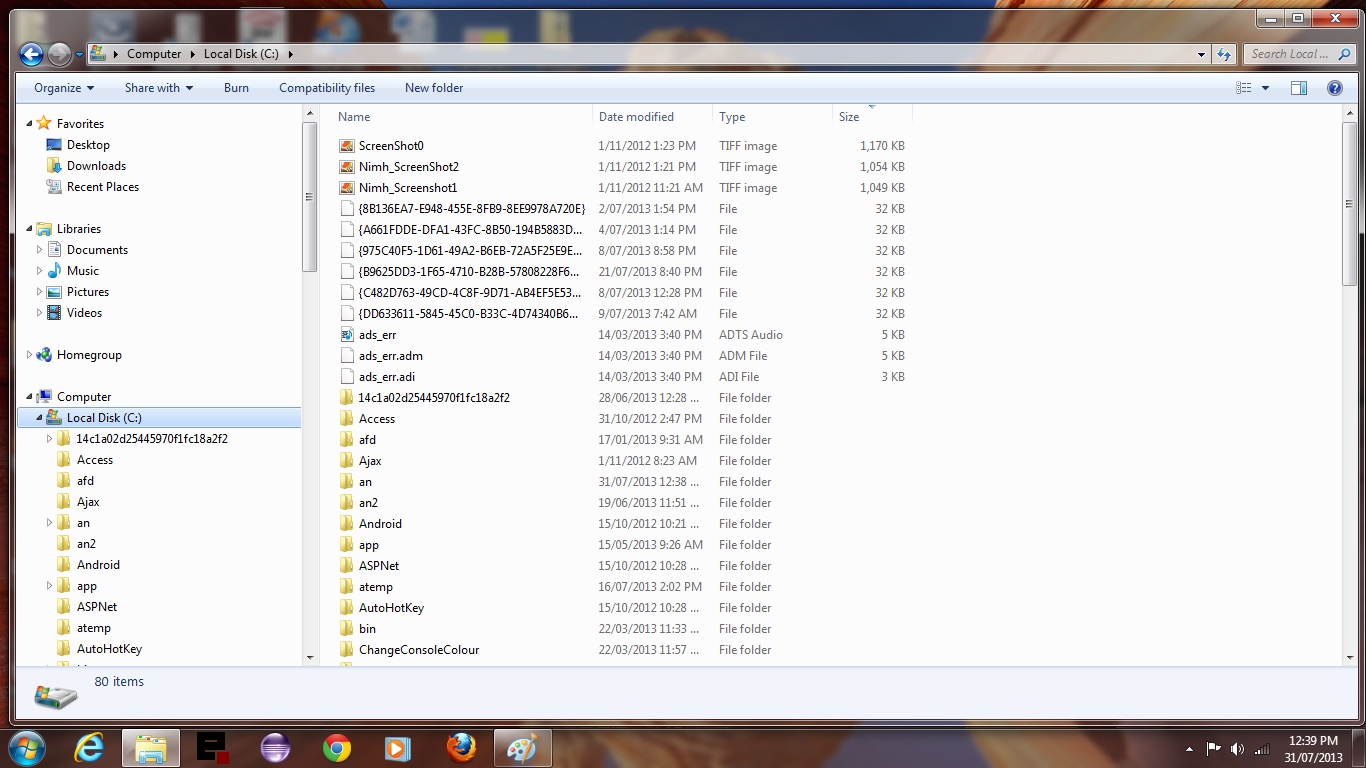Select Downloads in the Favorites list
1366x768 pixels.
click(x=96, y=166)
